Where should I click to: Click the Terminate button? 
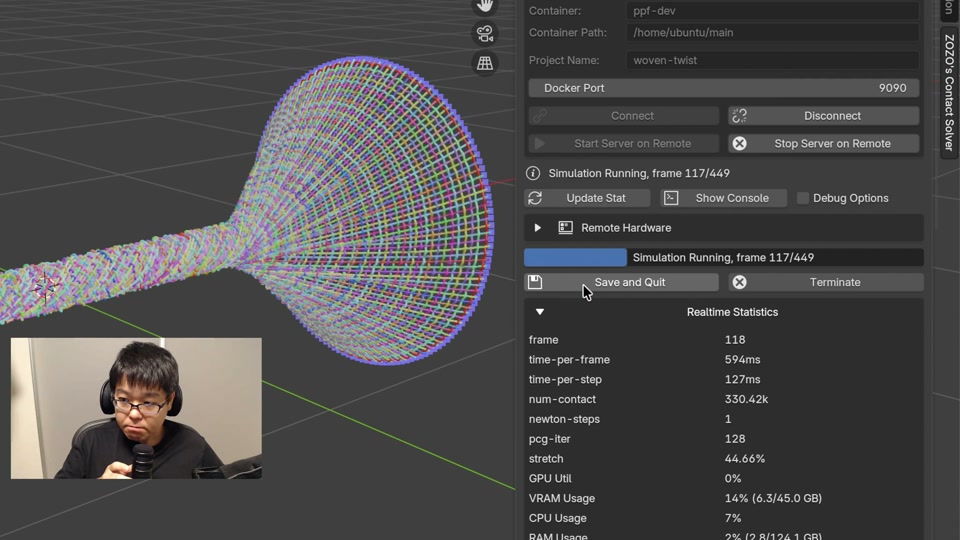(x=826, y=282)
